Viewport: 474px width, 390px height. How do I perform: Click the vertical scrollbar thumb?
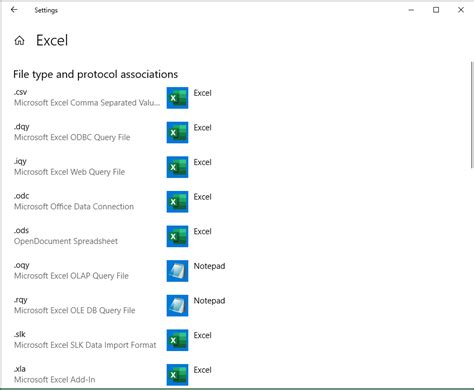[472, 114]
